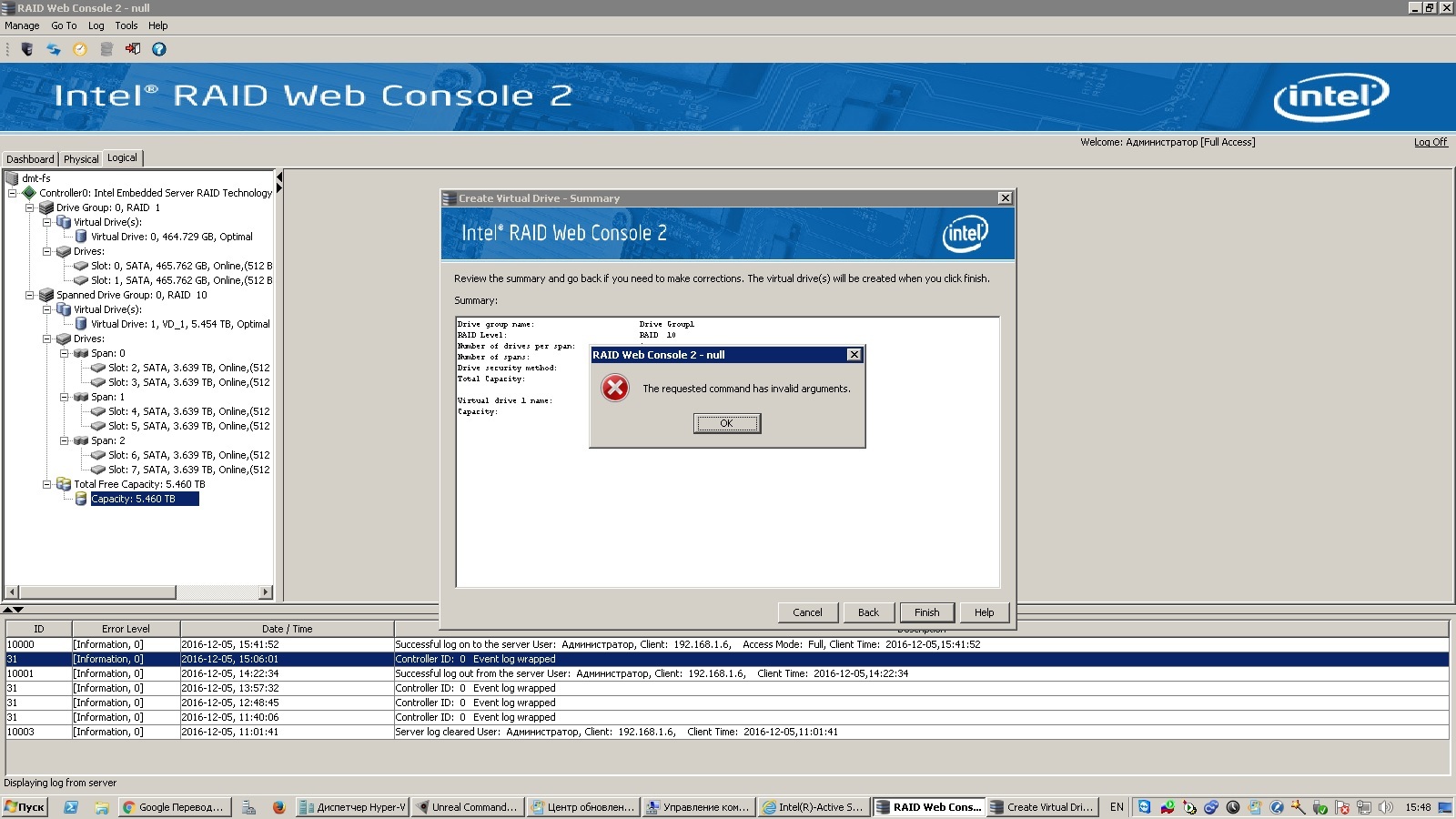1456x819 pixels.
Task: Open Help via the blue question mark icon
Action: tap(159, 49)
